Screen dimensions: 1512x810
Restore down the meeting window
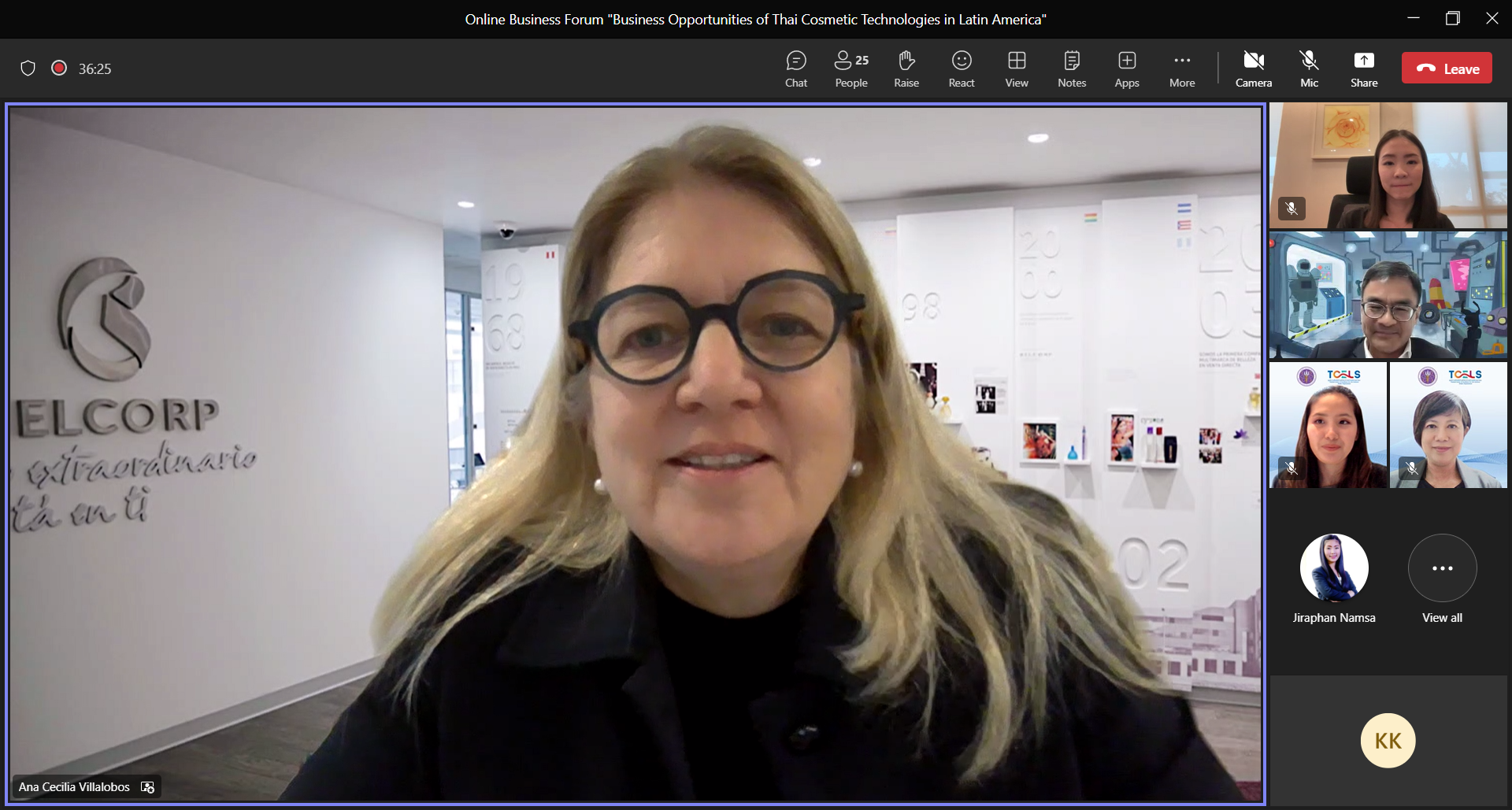click(x=1453, y=19)
